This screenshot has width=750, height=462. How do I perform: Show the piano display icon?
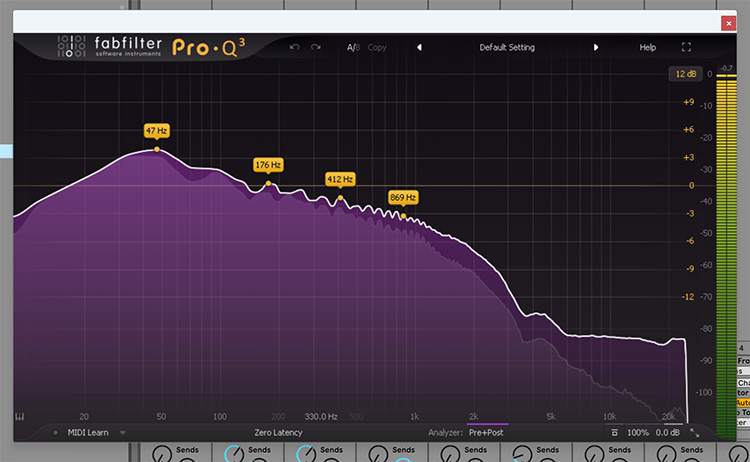[20, 417]
